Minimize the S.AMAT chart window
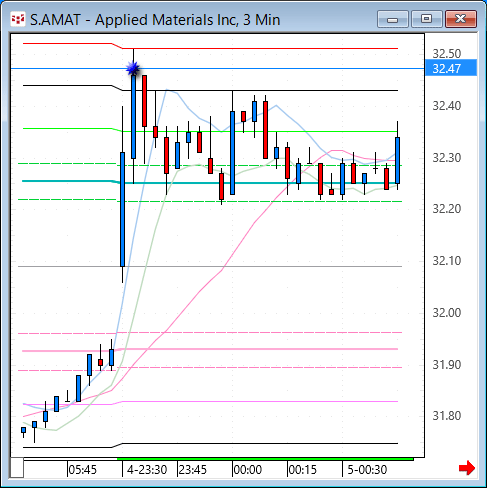 coord(393,19)
